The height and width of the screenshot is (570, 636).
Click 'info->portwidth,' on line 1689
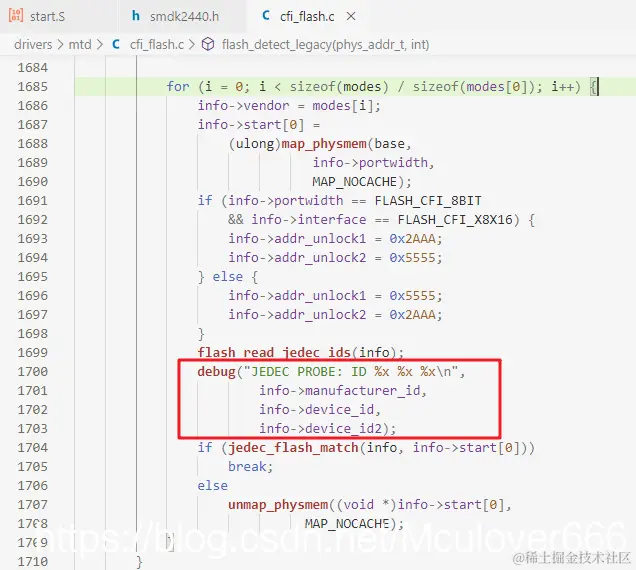pyautogui.click(x=374, y=162)
